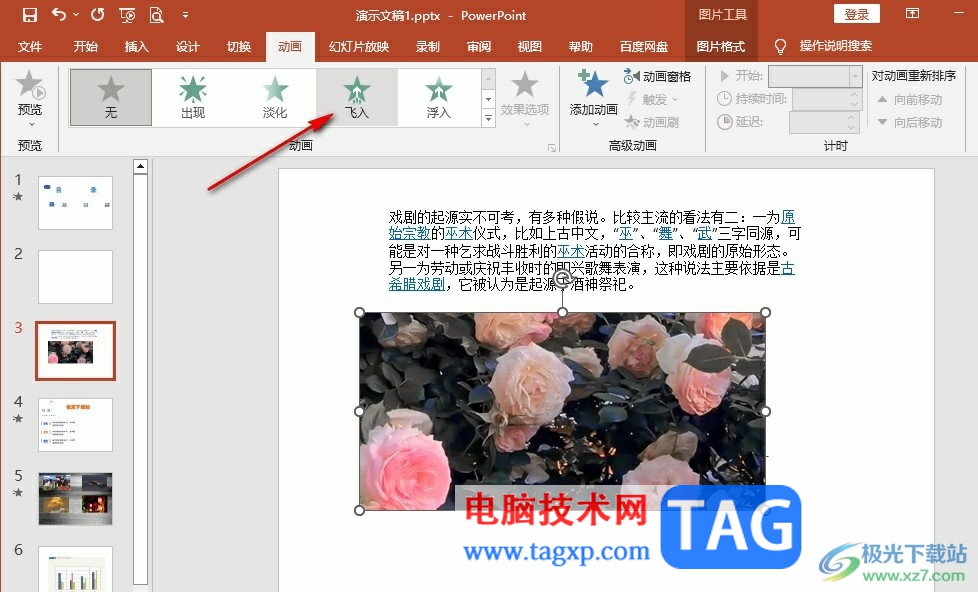
Task: Select the 浮入 animation effect
Action: [x=438, y=97]
